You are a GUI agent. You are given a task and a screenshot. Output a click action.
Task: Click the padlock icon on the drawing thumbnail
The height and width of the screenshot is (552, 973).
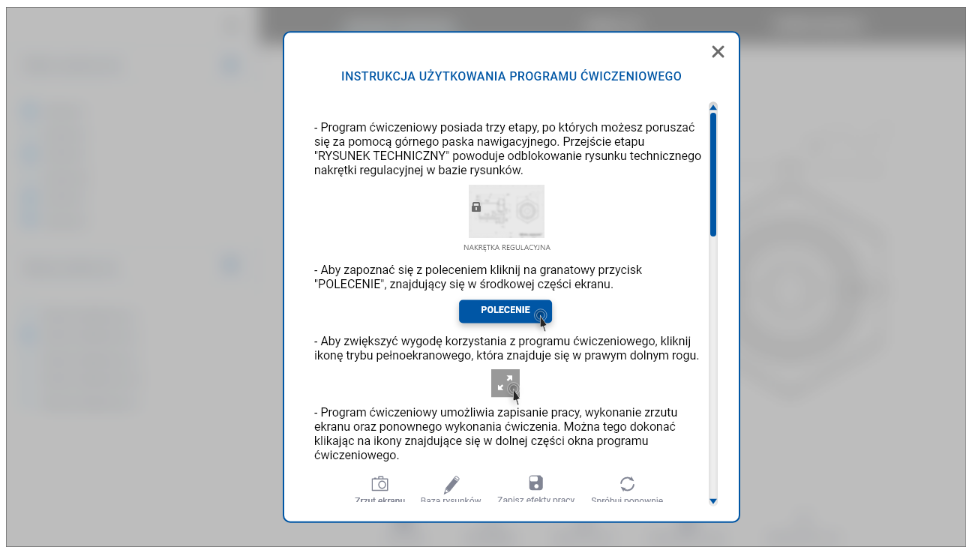pos(476,207)
